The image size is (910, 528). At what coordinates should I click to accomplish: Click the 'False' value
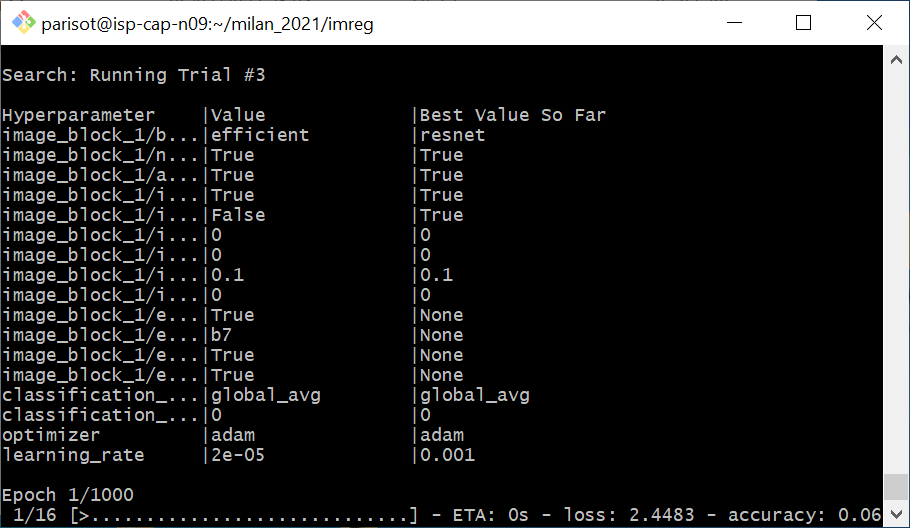[x=238, y=215]
